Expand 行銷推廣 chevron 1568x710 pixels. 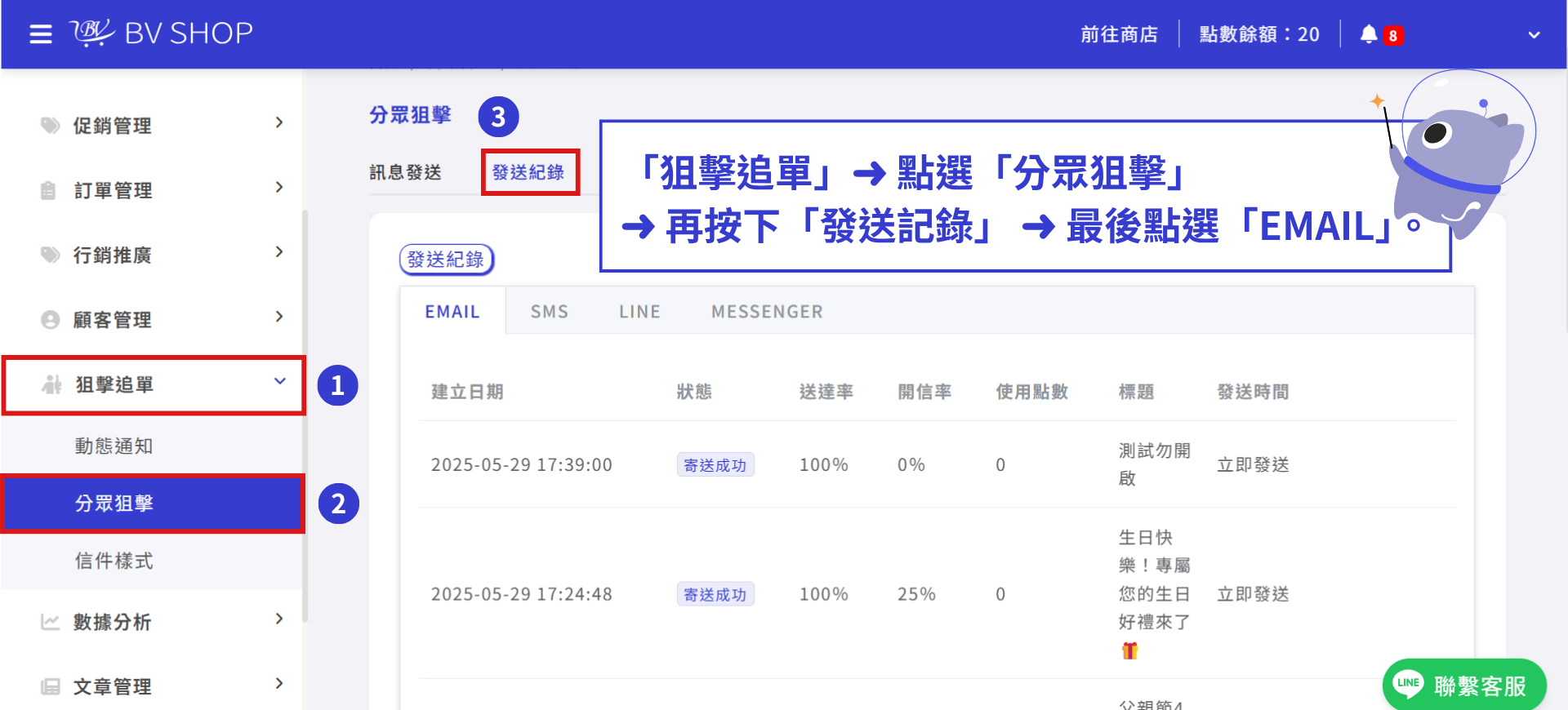[x=279, y=251]
